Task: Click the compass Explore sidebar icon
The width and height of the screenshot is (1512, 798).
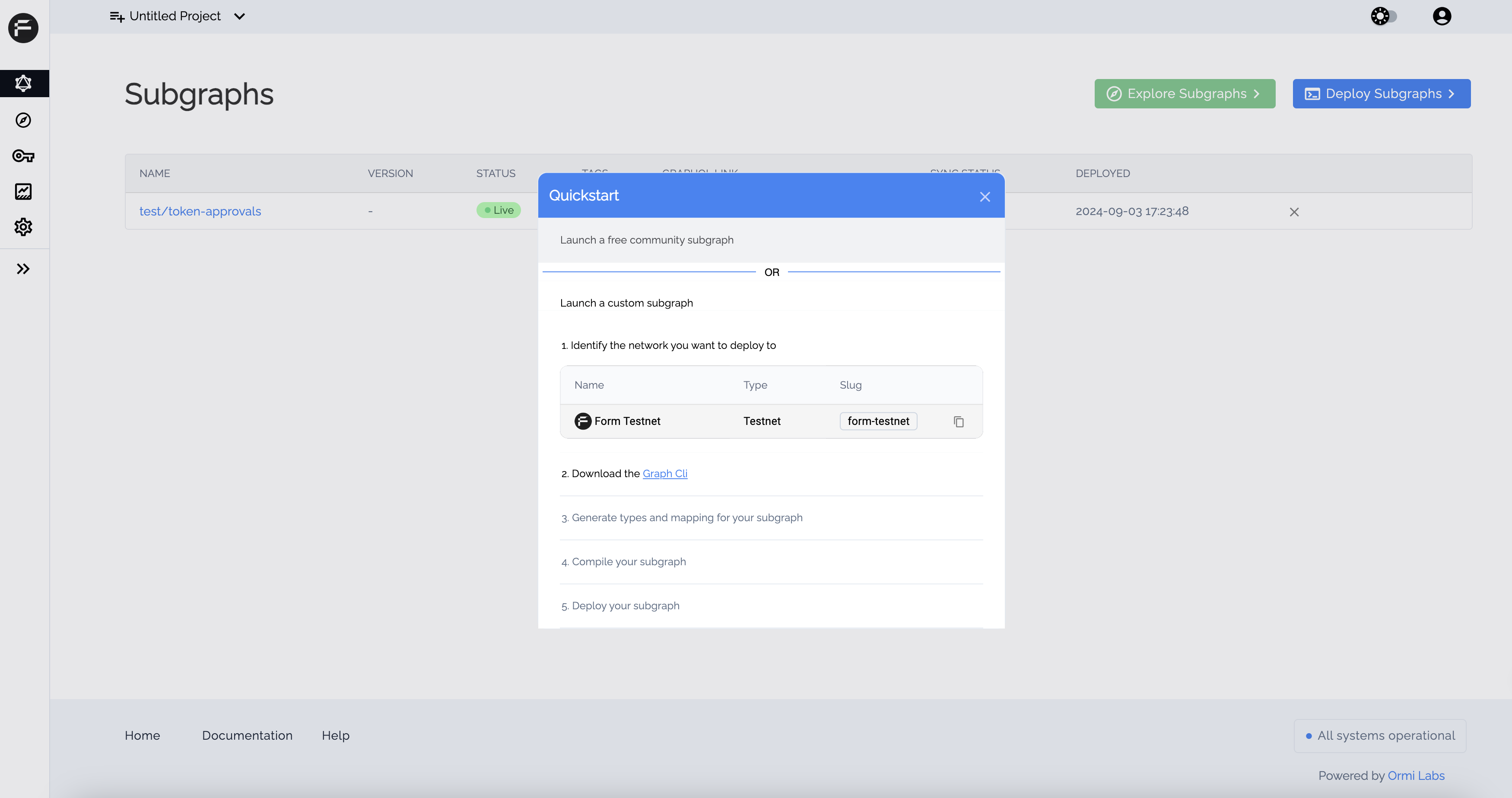Action: (x=23, y=120)
